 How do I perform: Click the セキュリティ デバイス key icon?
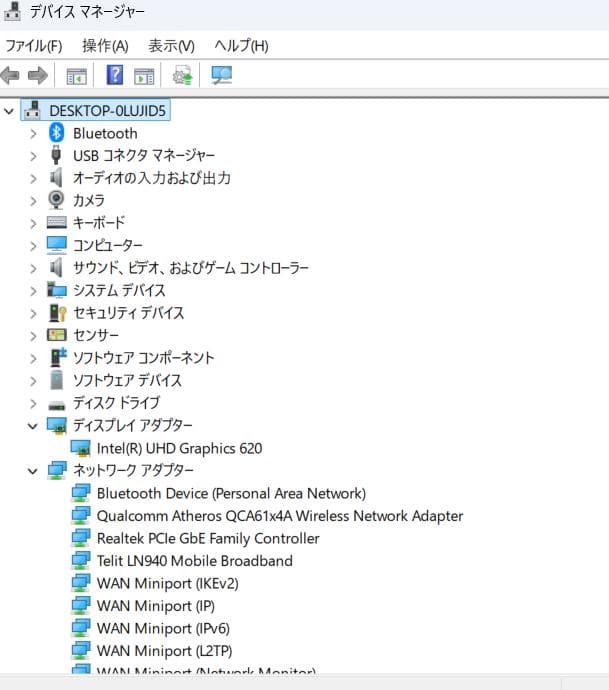coord(57,312)
